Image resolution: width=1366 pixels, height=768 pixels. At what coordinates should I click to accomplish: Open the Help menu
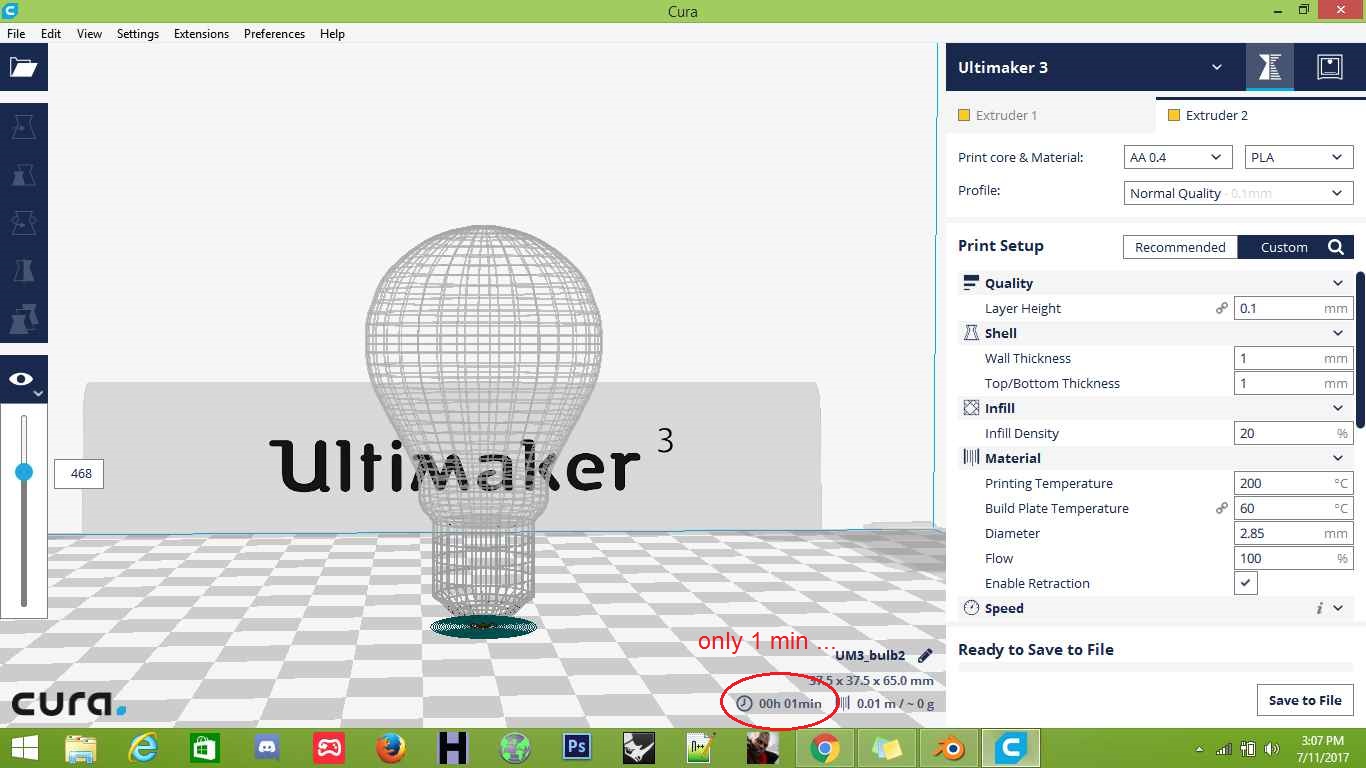click(x=332, y=33)
